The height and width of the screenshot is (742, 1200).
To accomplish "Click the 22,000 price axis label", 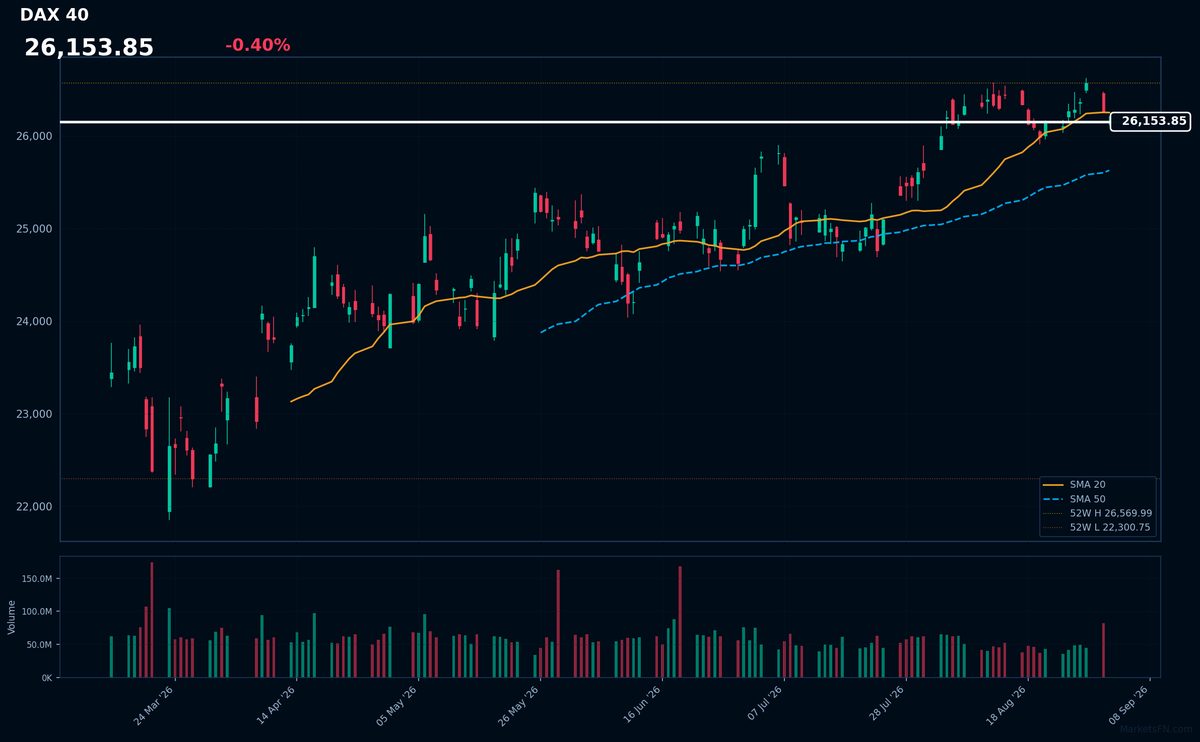I will (35, 507).
